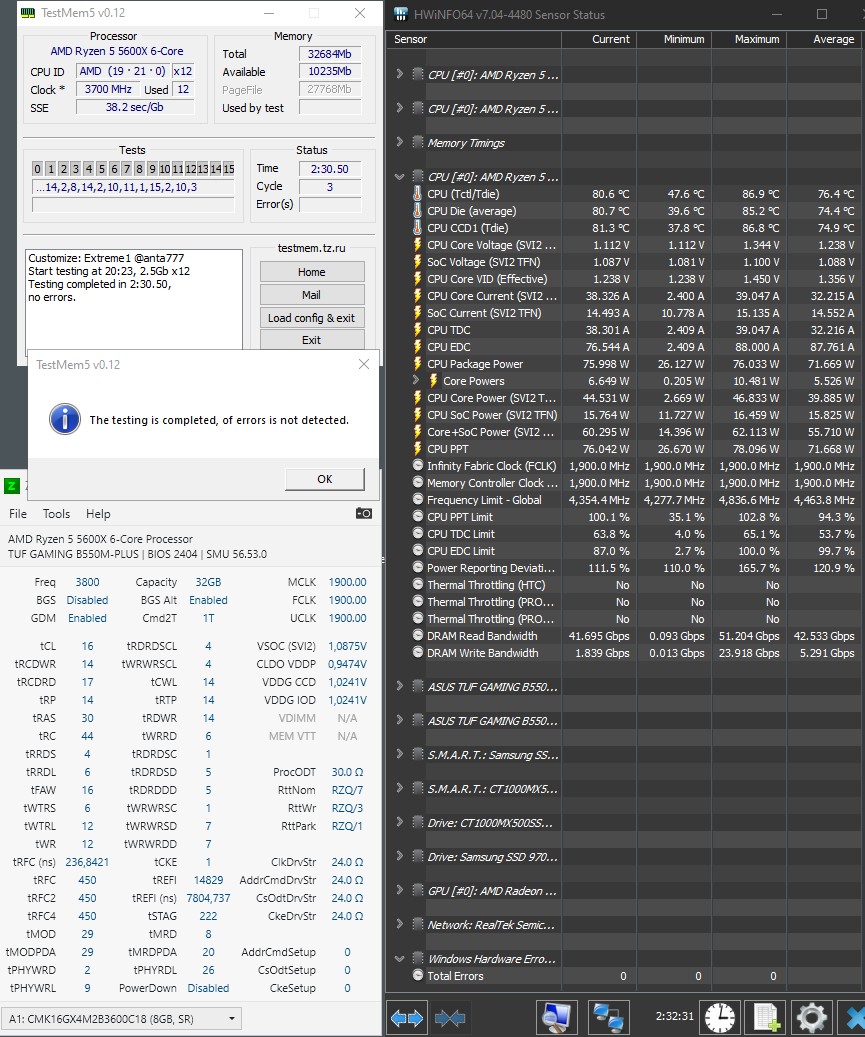865x1037 pixels.
Task: Click the TestMem5 log text box
Action: pos(134,299)
